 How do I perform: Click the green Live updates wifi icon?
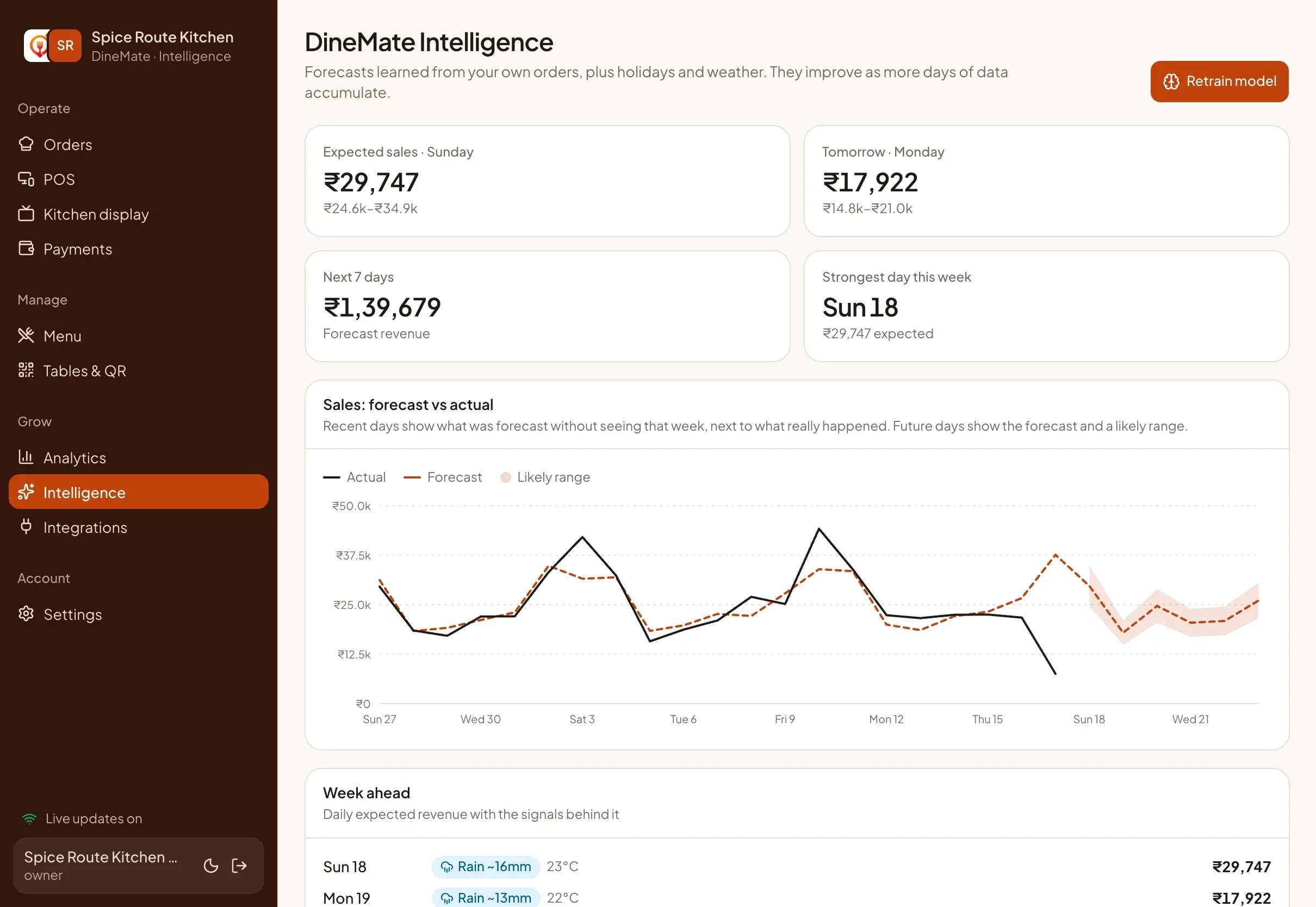click(x=29, y=818)
